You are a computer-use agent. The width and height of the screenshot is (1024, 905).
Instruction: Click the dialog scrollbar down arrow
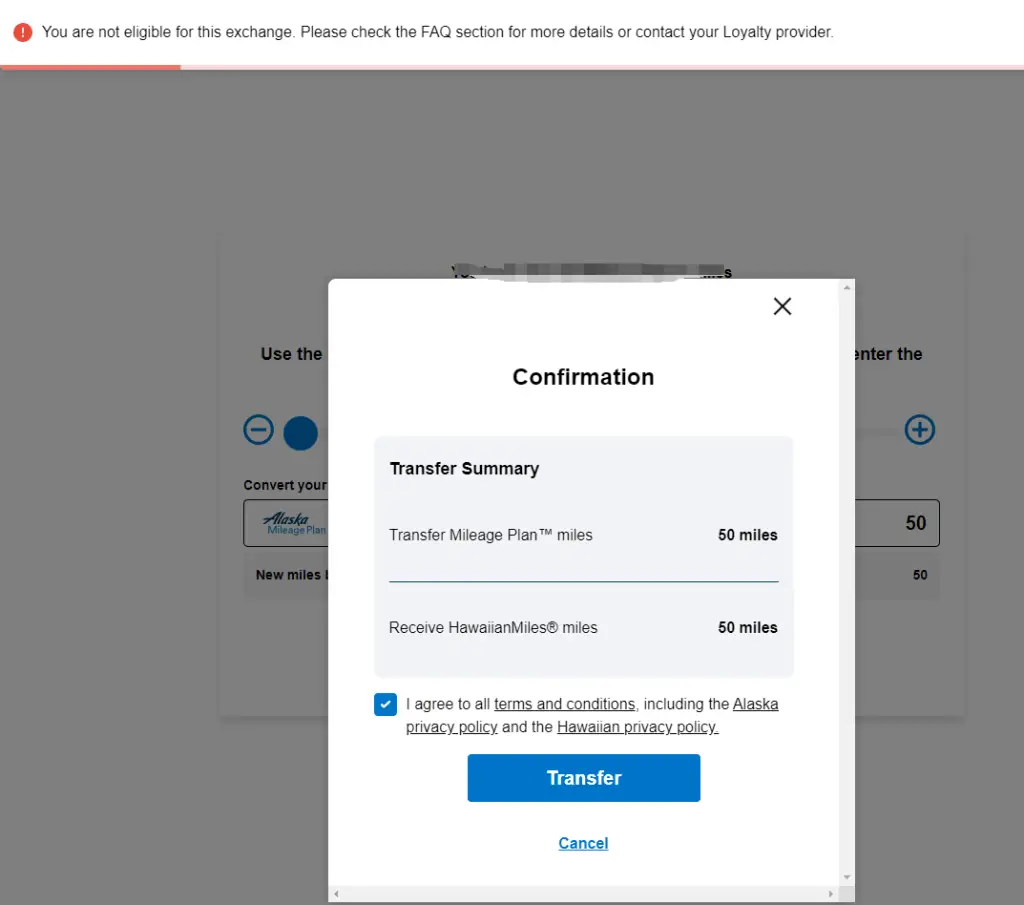click(848, 877)
